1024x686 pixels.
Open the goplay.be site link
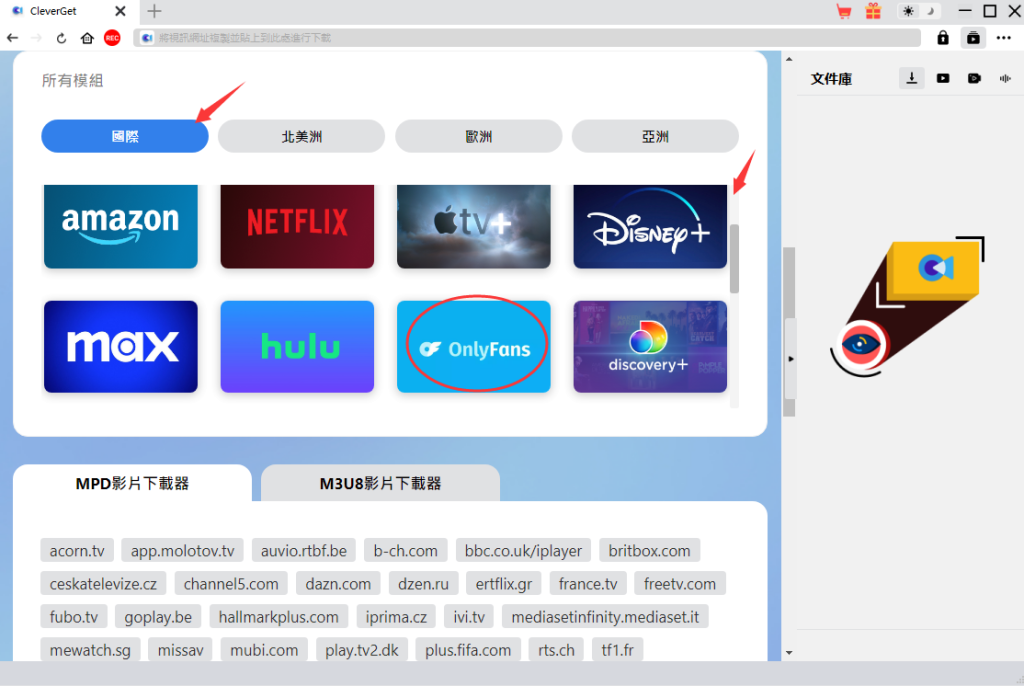pyautogui.click(x=158, y=617)
